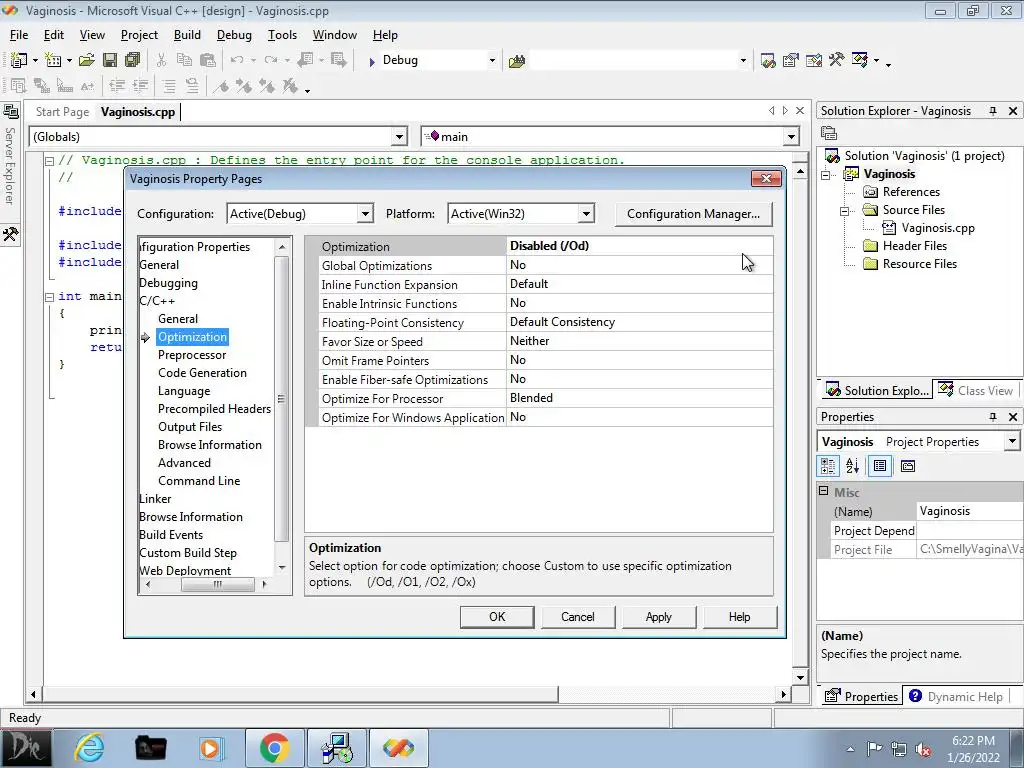This screenshot has height=768, width=1024.
Task: Switch to the Start Page tab
Action: 62,112
